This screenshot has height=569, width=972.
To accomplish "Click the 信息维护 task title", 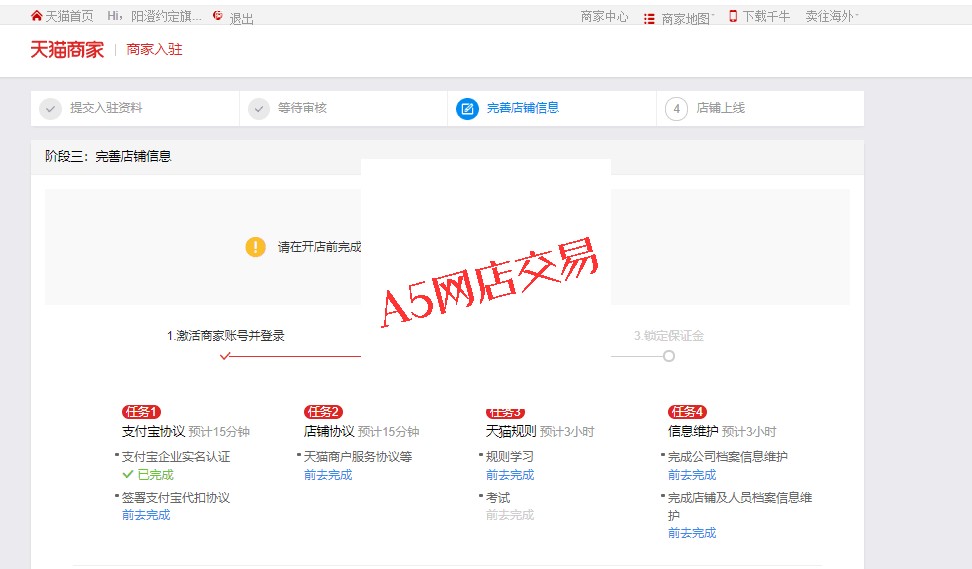I will (693, 431).
